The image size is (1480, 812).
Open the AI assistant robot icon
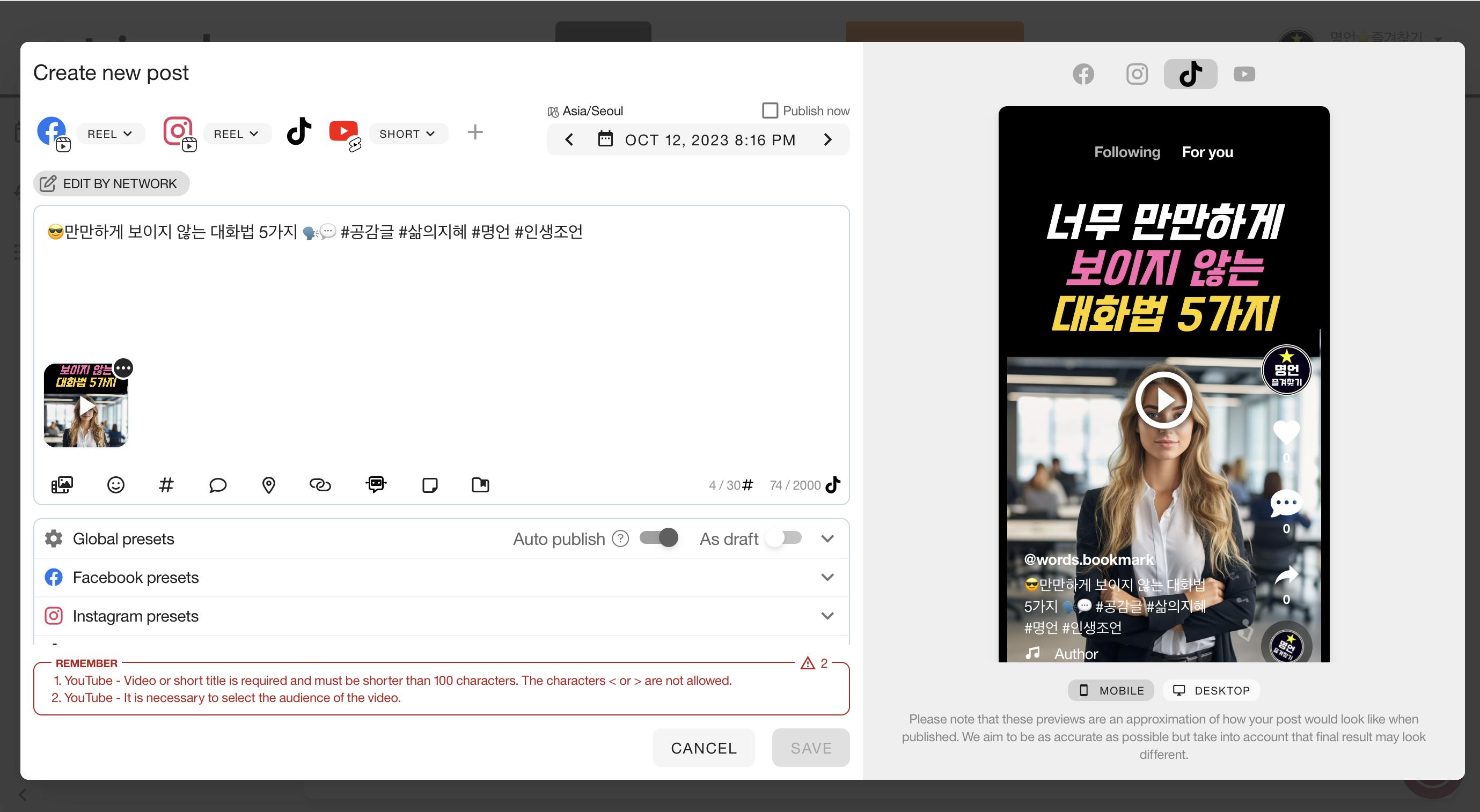376,485
